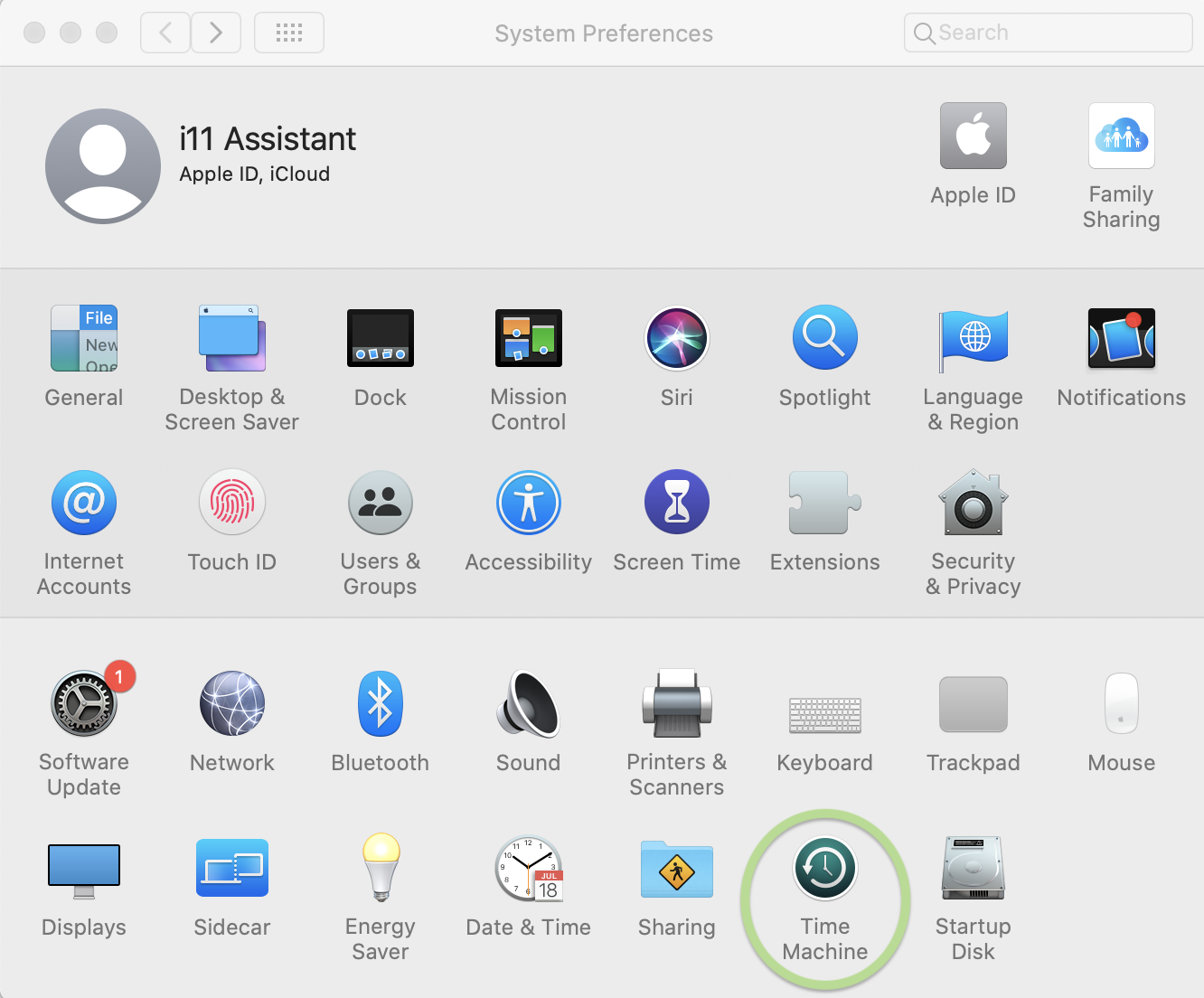Open Energy Saver preferences
This screenshot has height=998, width=1204.
(x=381, y=868)
